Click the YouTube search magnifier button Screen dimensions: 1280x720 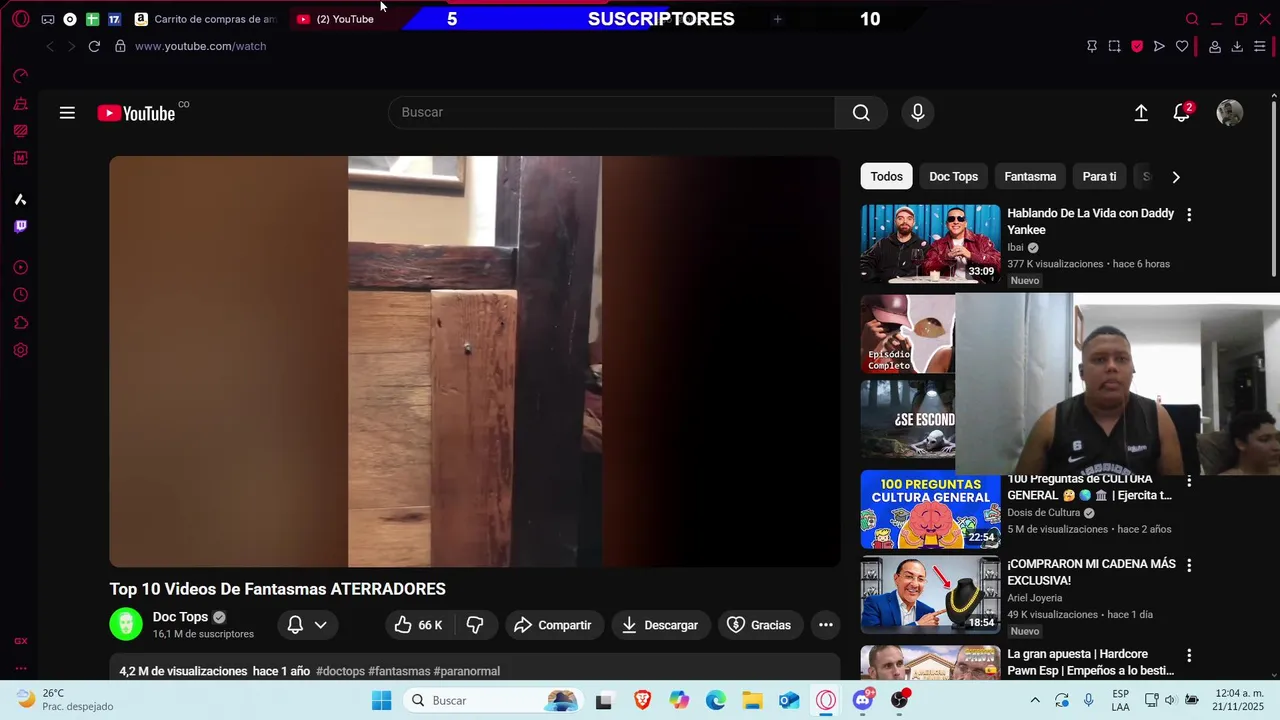861,112
